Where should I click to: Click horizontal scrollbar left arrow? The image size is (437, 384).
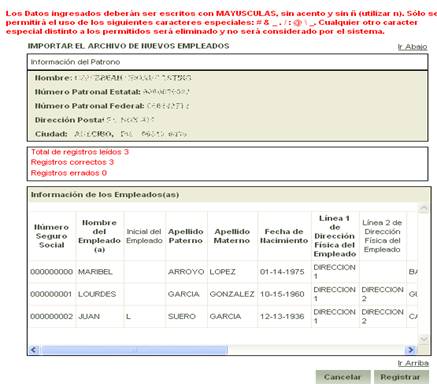pos(34,350)
